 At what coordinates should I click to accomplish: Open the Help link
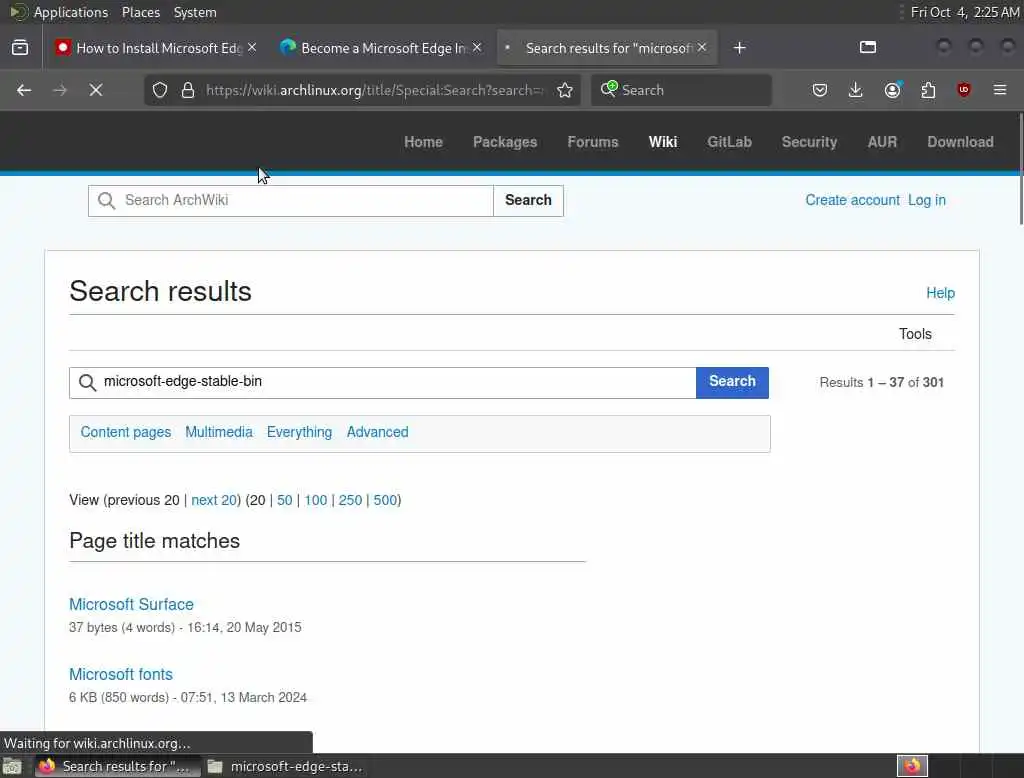(940, 293)
